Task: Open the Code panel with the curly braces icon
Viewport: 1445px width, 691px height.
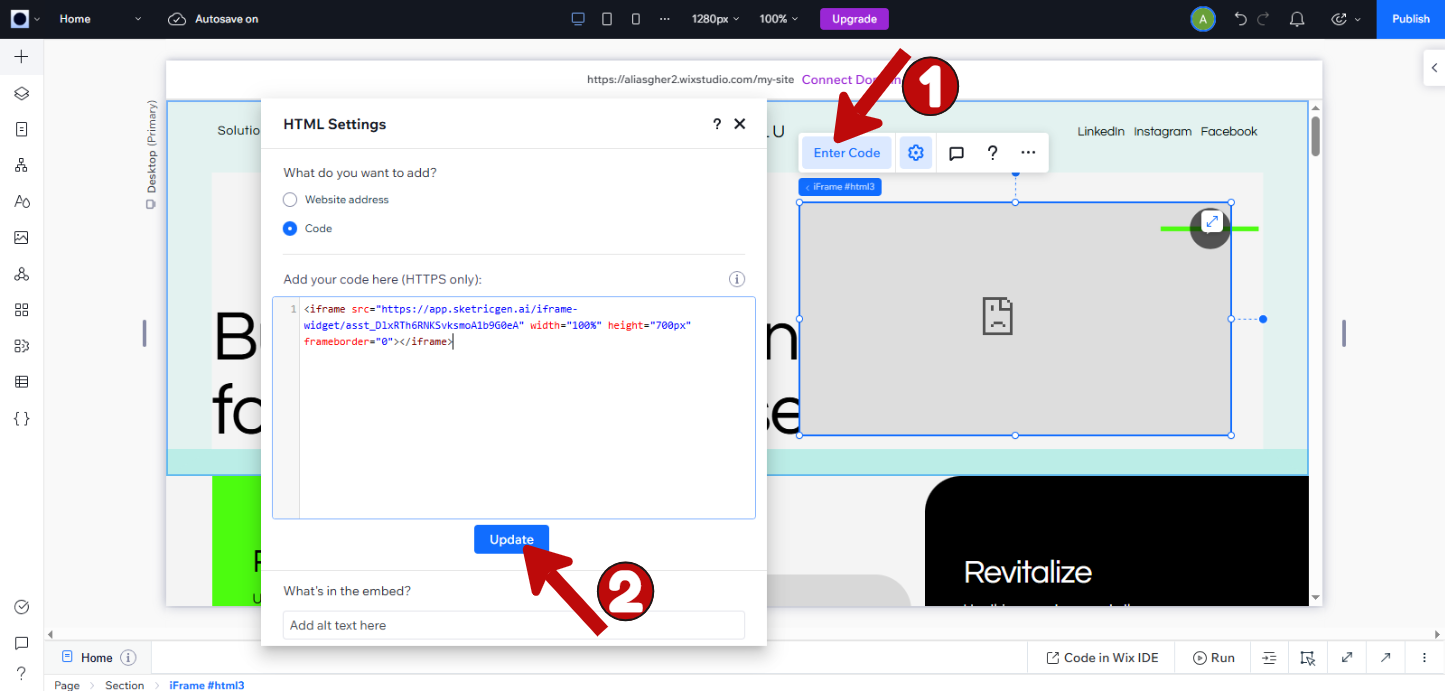Action: tap(21, 418)
